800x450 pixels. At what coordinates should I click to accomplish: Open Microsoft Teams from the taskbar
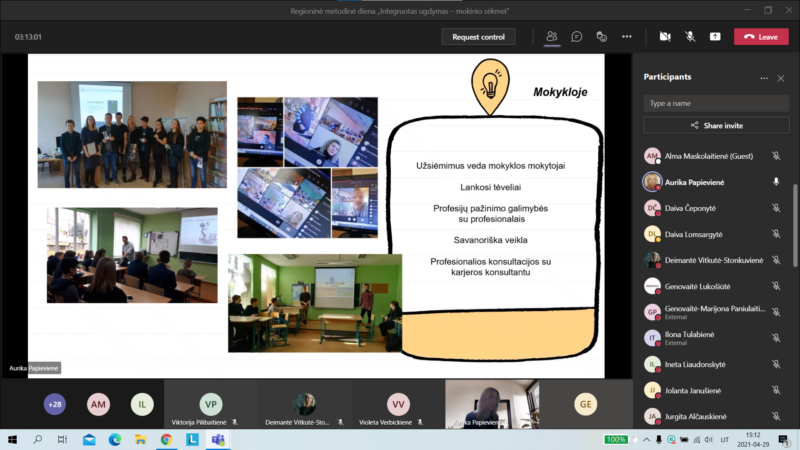click(x=218, y=439)
